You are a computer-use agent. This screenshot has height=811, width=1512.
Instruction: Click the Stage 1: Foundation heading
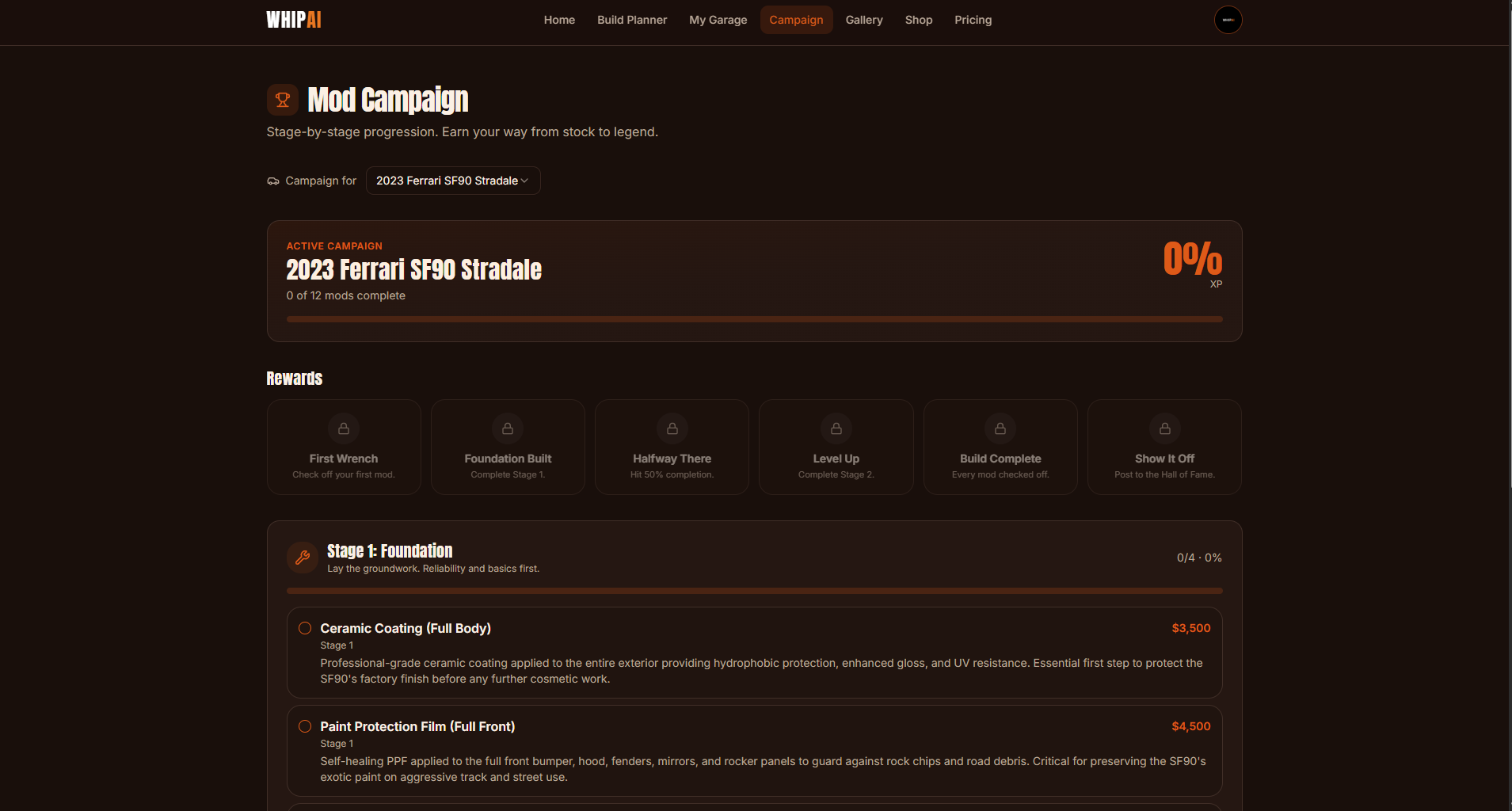pos(390,550)
